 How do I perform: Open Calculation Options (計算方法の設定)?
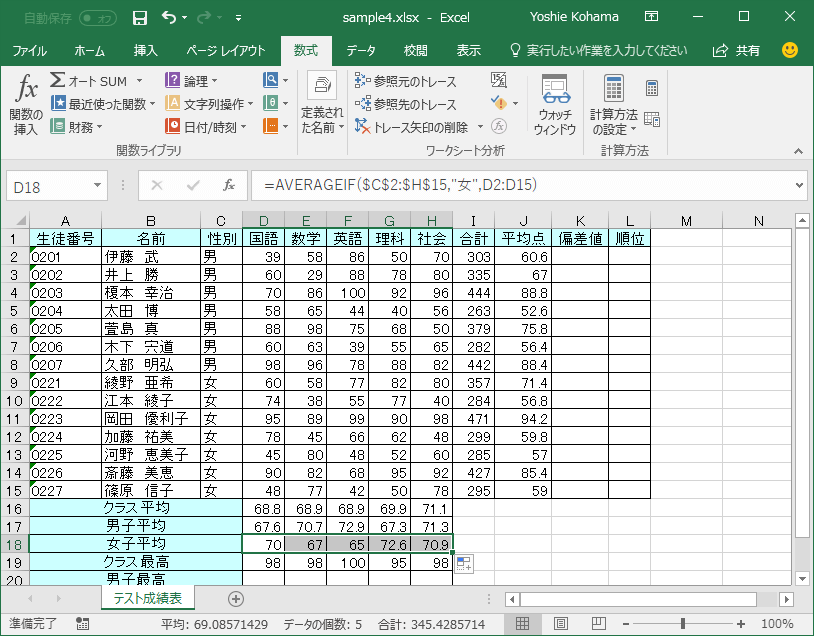(x=614, y=104)
